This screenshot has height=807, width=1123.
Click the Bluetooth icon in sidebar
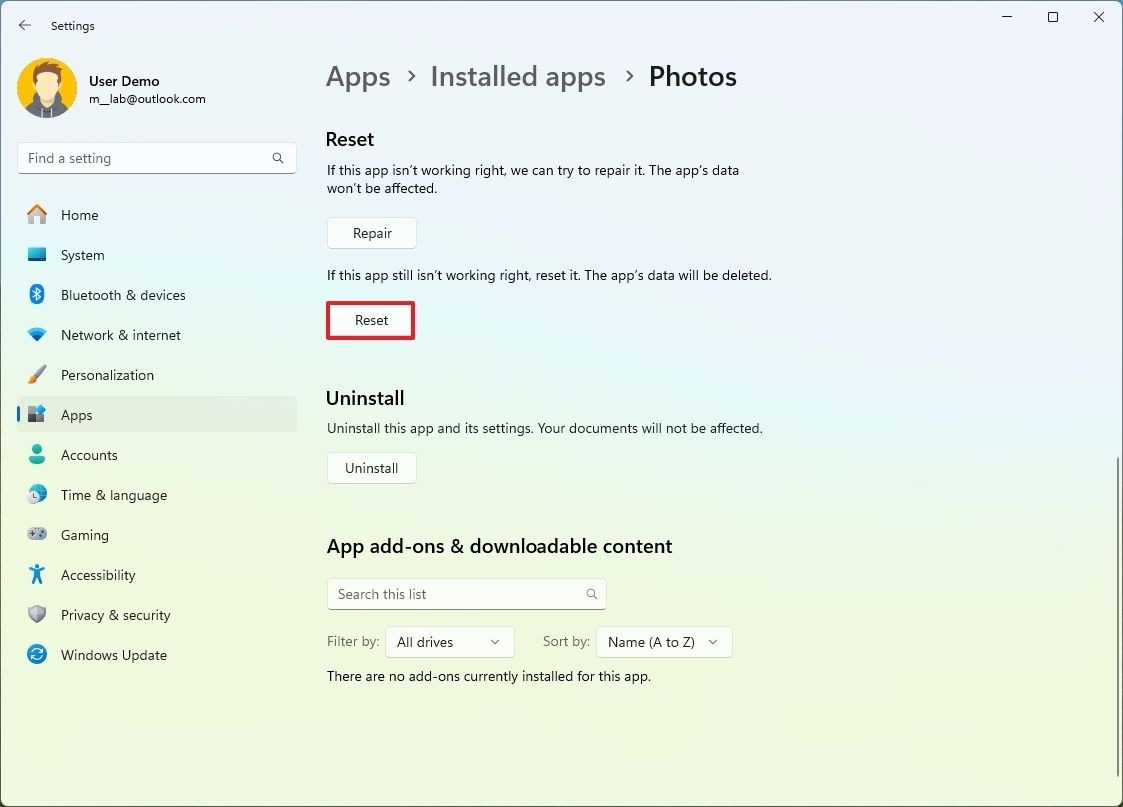37,294
